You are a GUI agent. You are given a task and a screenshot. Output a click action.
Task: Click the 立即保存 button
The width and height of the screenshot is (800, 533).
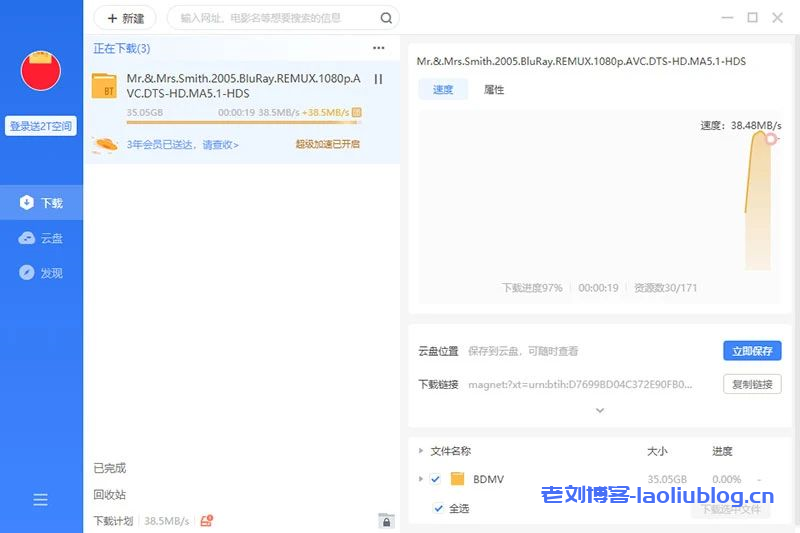coord(751,351)
